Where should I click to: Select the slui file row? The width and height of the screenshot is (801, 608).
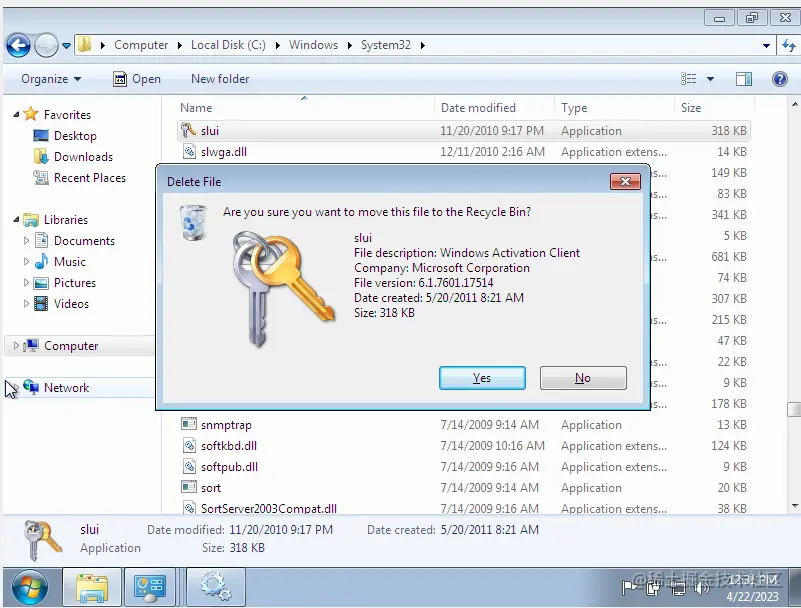coord(464,131)
